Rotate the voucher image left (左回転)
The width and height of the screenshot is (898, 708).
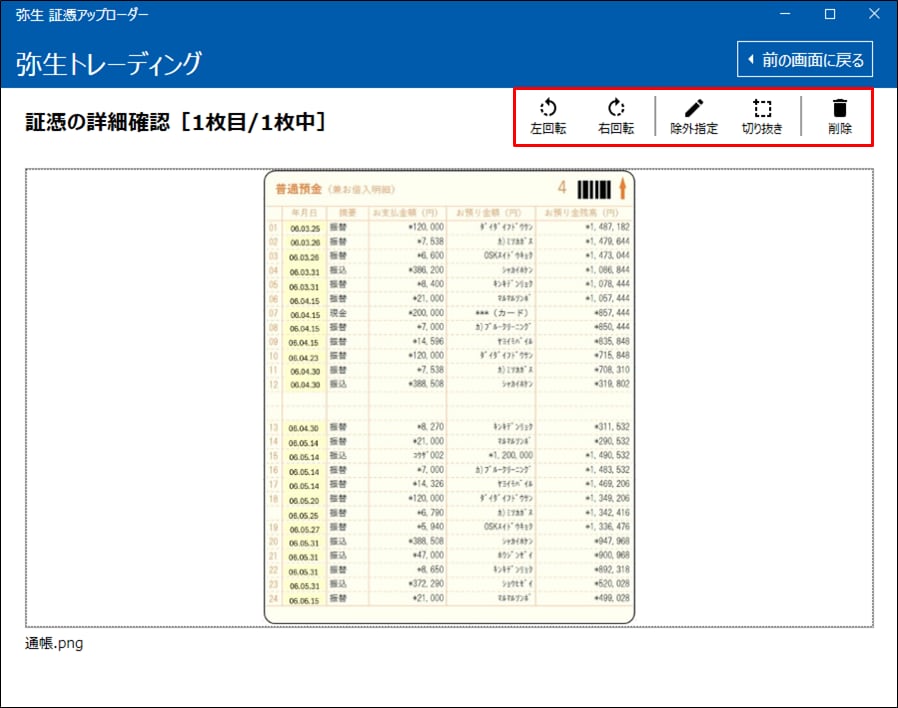548,117
